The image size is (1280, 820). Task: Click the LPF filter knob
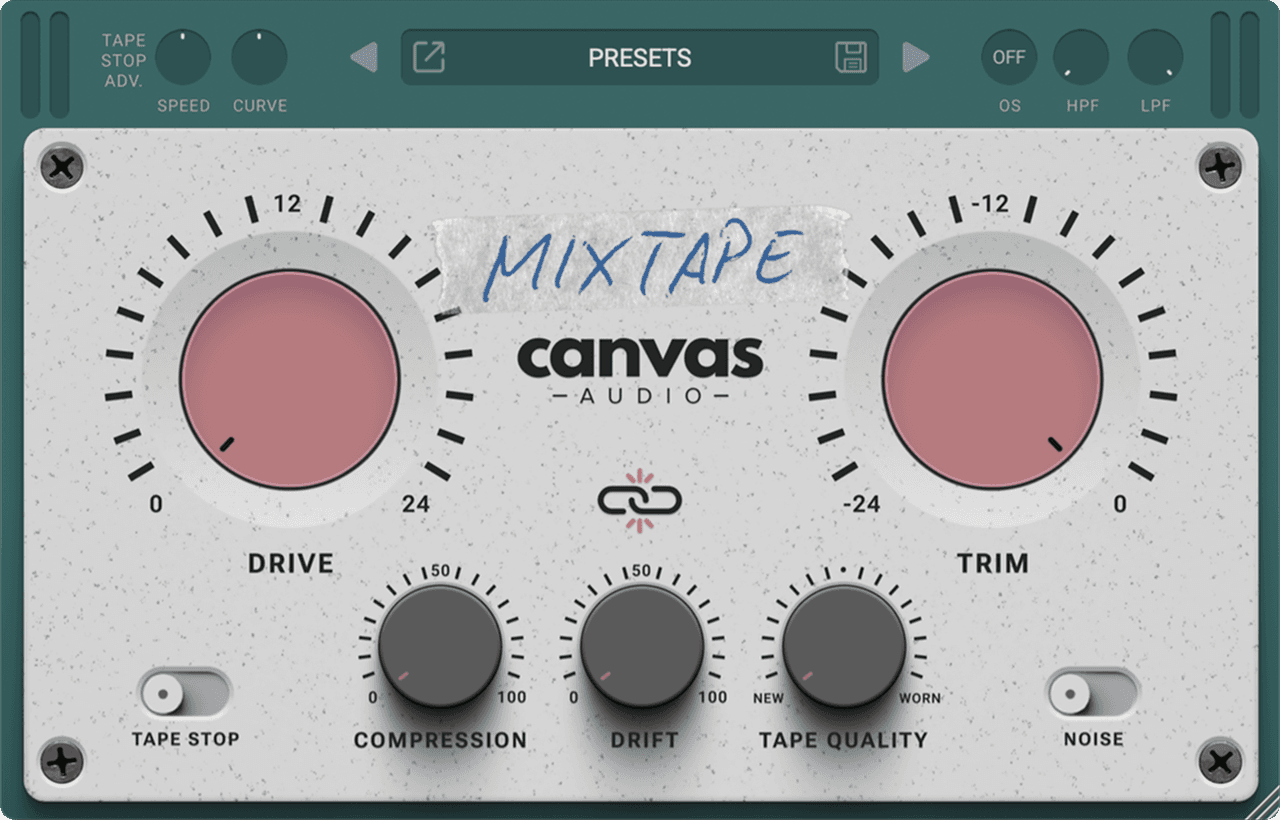[1156, 57]
